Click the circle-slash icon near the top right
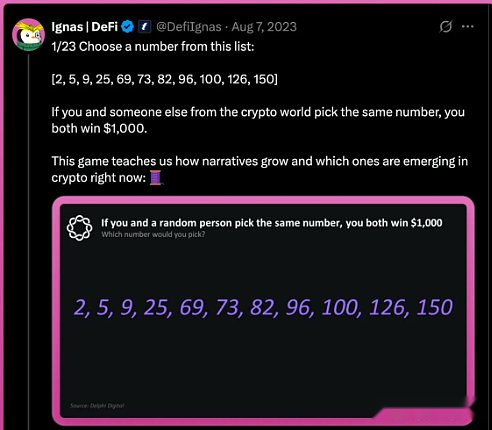This screenshot has width=492, height=430. pyautogui.click(x=446, y=26)
